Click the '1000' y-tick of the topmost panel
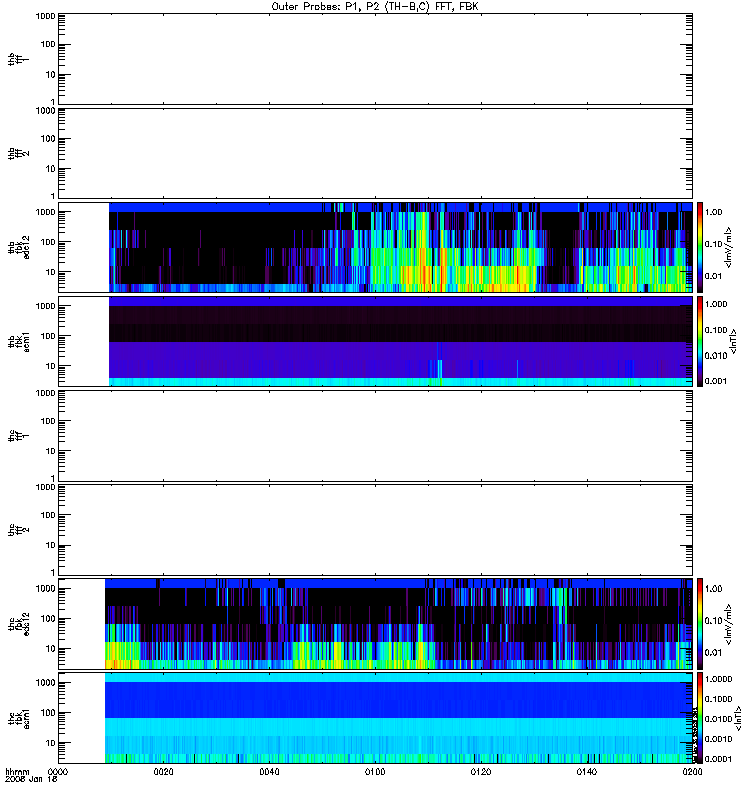 click(x=45, y=16)
